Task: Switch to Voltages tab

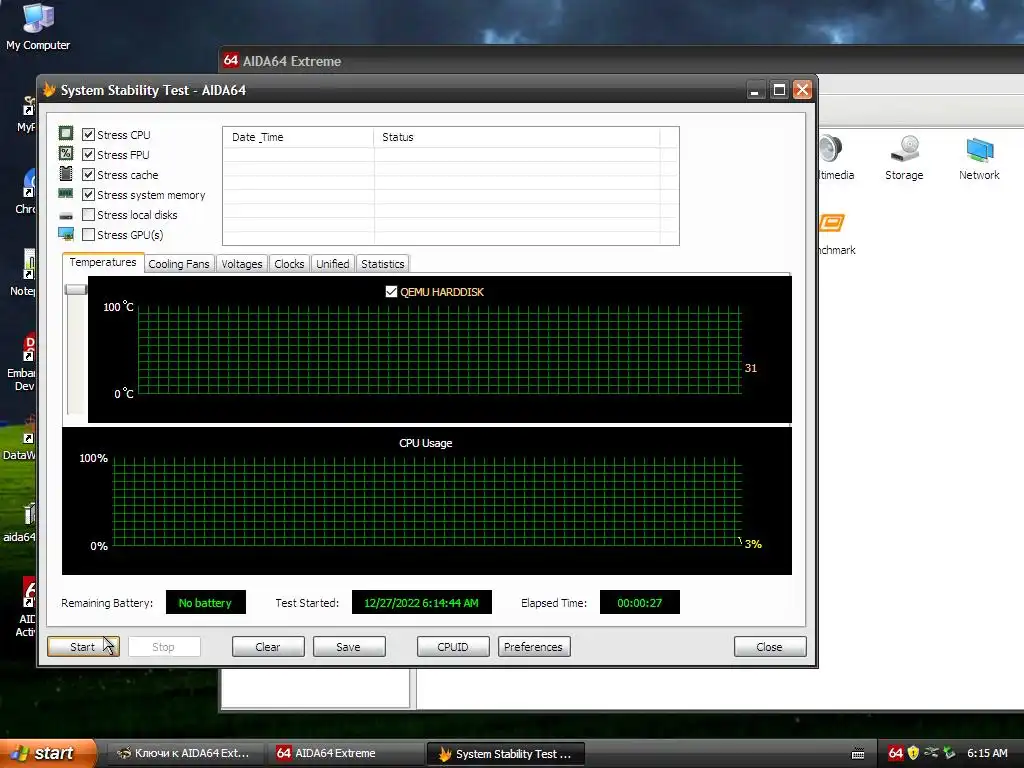Action: (x=242, y=264)
